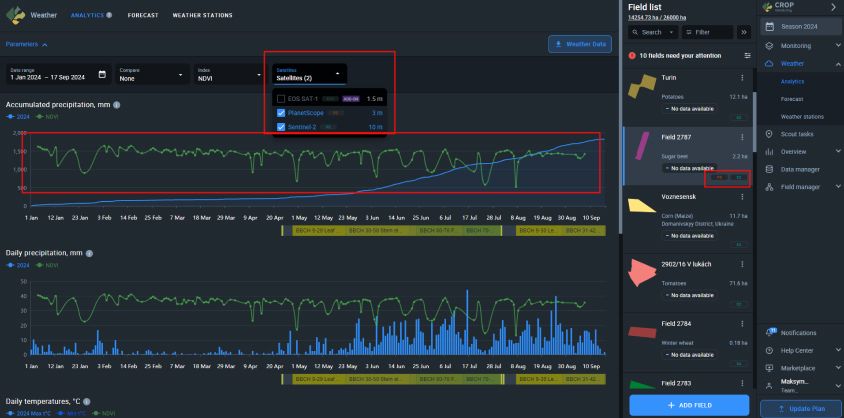Select Forecast under Weather in sidebar
844x418 pixels.
click(792, 99)
